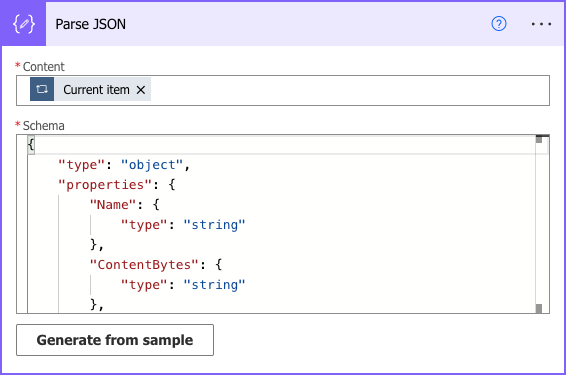Click the "type" key under Name
Image resolution: width=566 pixels, height=375 pixels.
click(x=144, y=225)
